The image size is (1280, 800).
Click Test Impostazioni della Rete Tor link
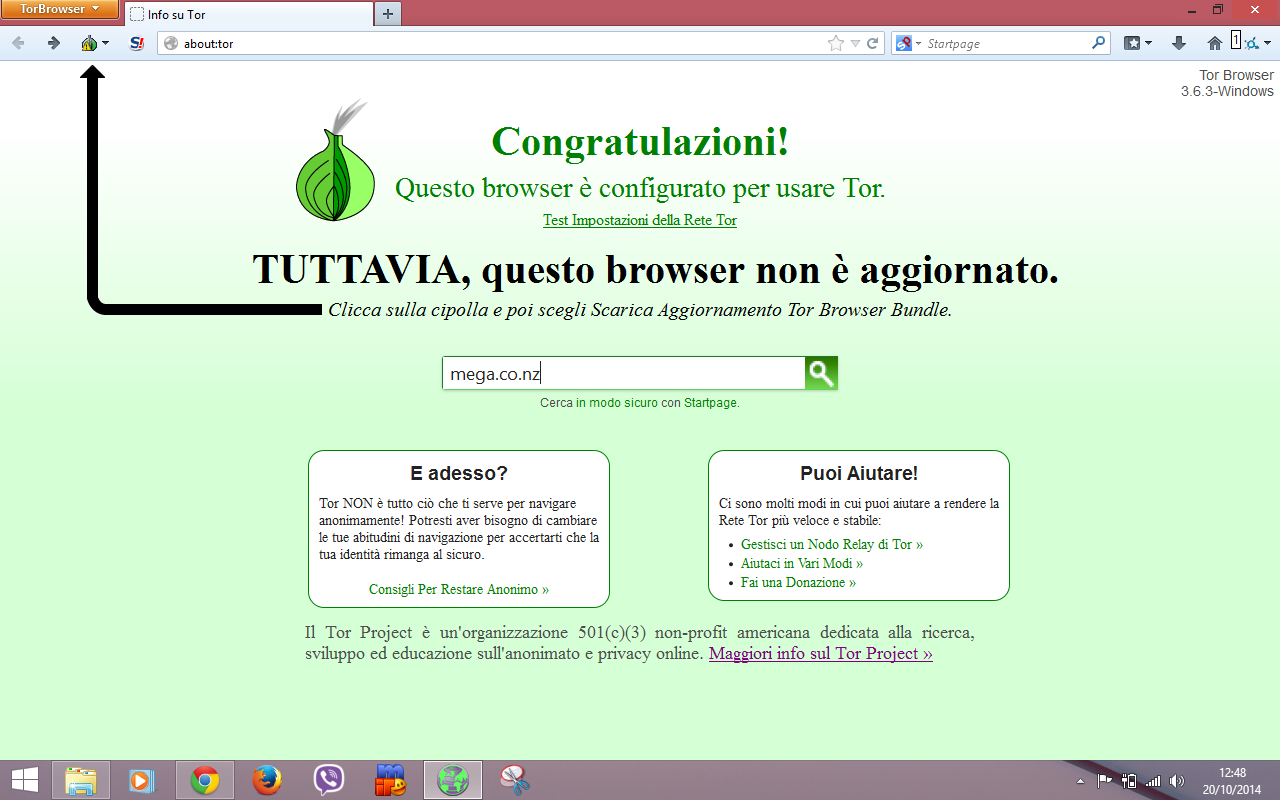coord(640,220)
